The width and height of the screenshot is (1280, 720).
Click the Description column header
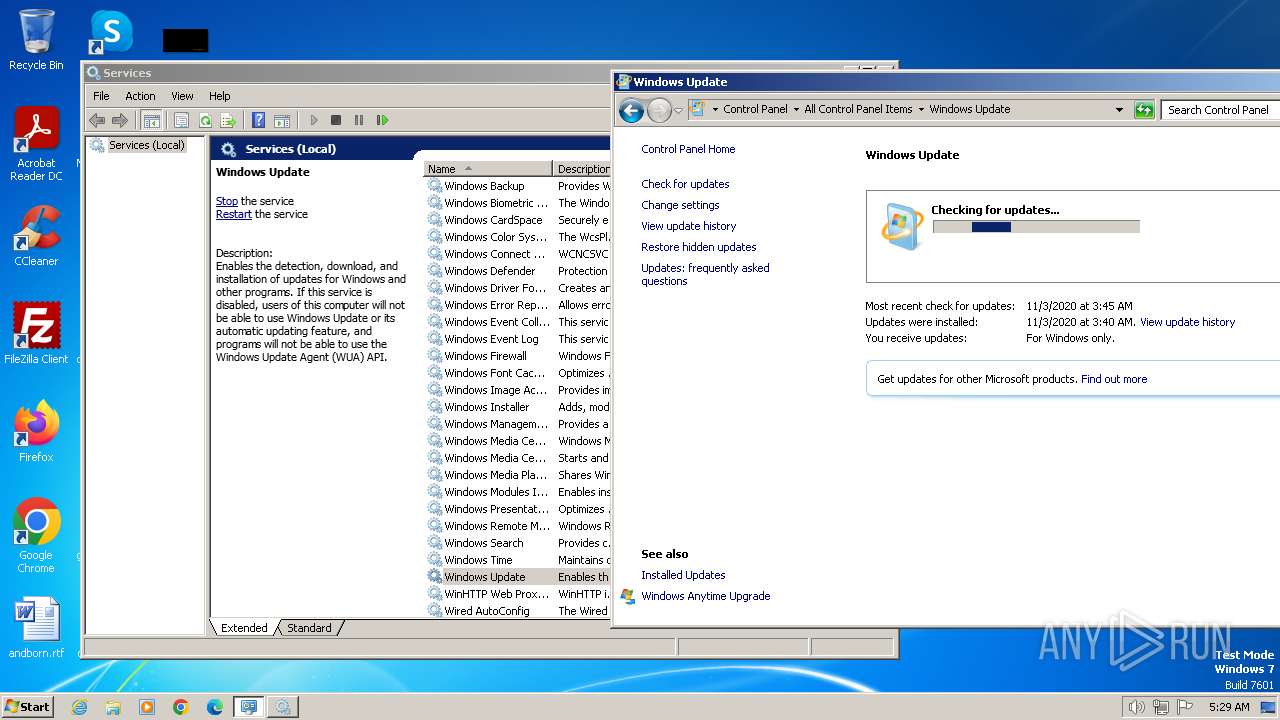(582, 169)
